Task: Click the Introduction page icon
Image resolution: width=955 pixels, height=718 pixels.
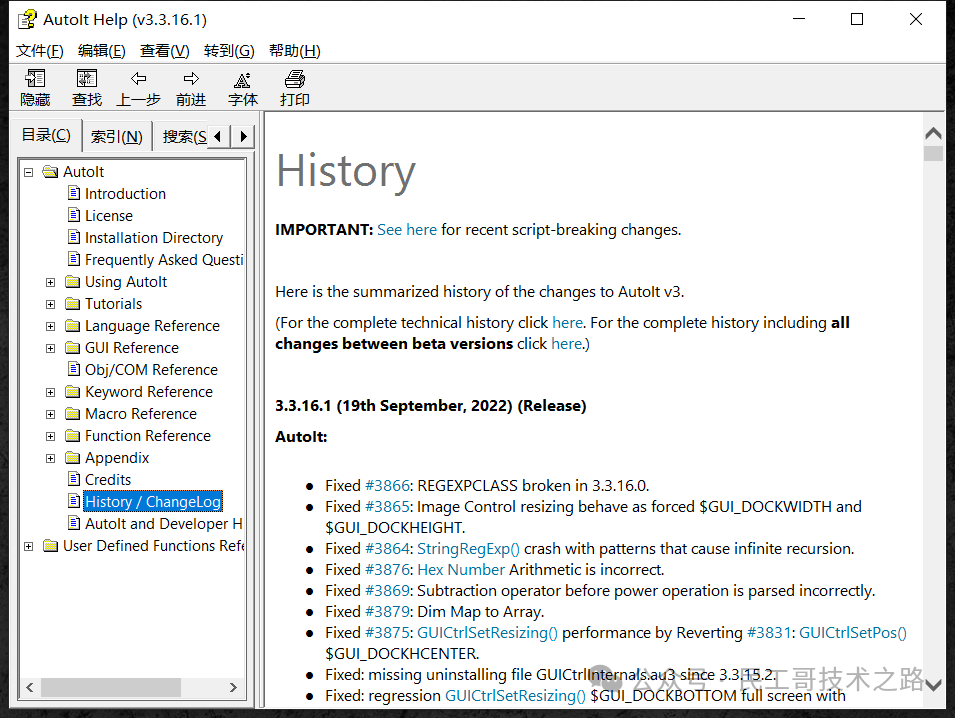Action: click(74, 193)
